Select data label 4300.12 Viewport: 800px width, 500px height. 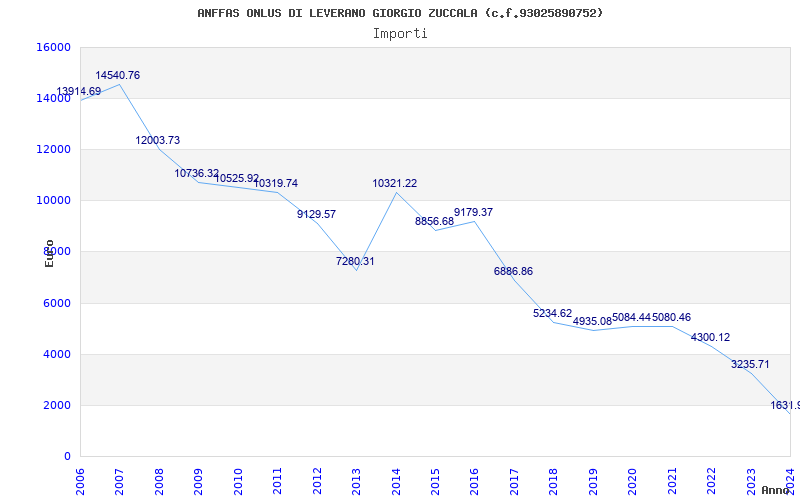(710, 337)
